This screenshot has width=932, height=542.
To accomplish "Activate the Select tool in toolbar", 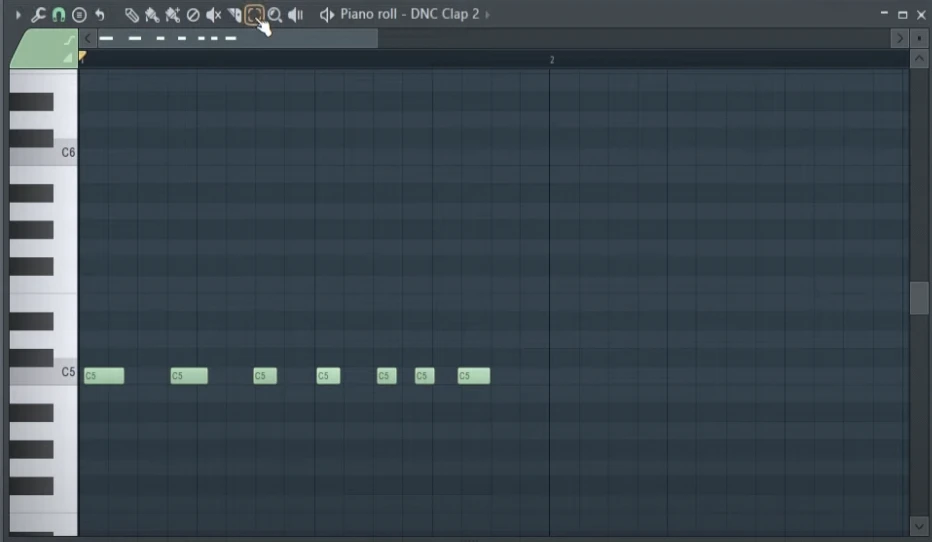I will (254, 15).
